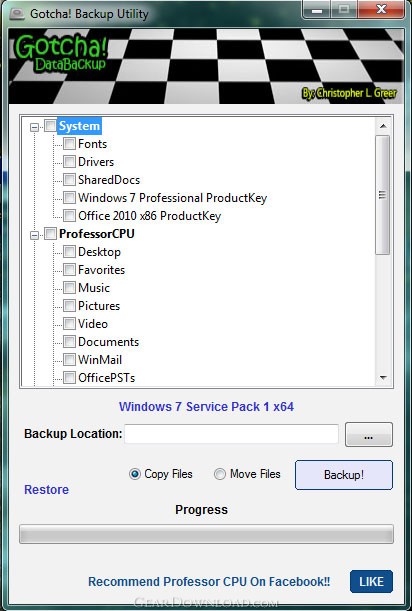The width and height of the screenshot is (412, 611).
Task: Collapse the System tree node
Action: tap(35, 127)
